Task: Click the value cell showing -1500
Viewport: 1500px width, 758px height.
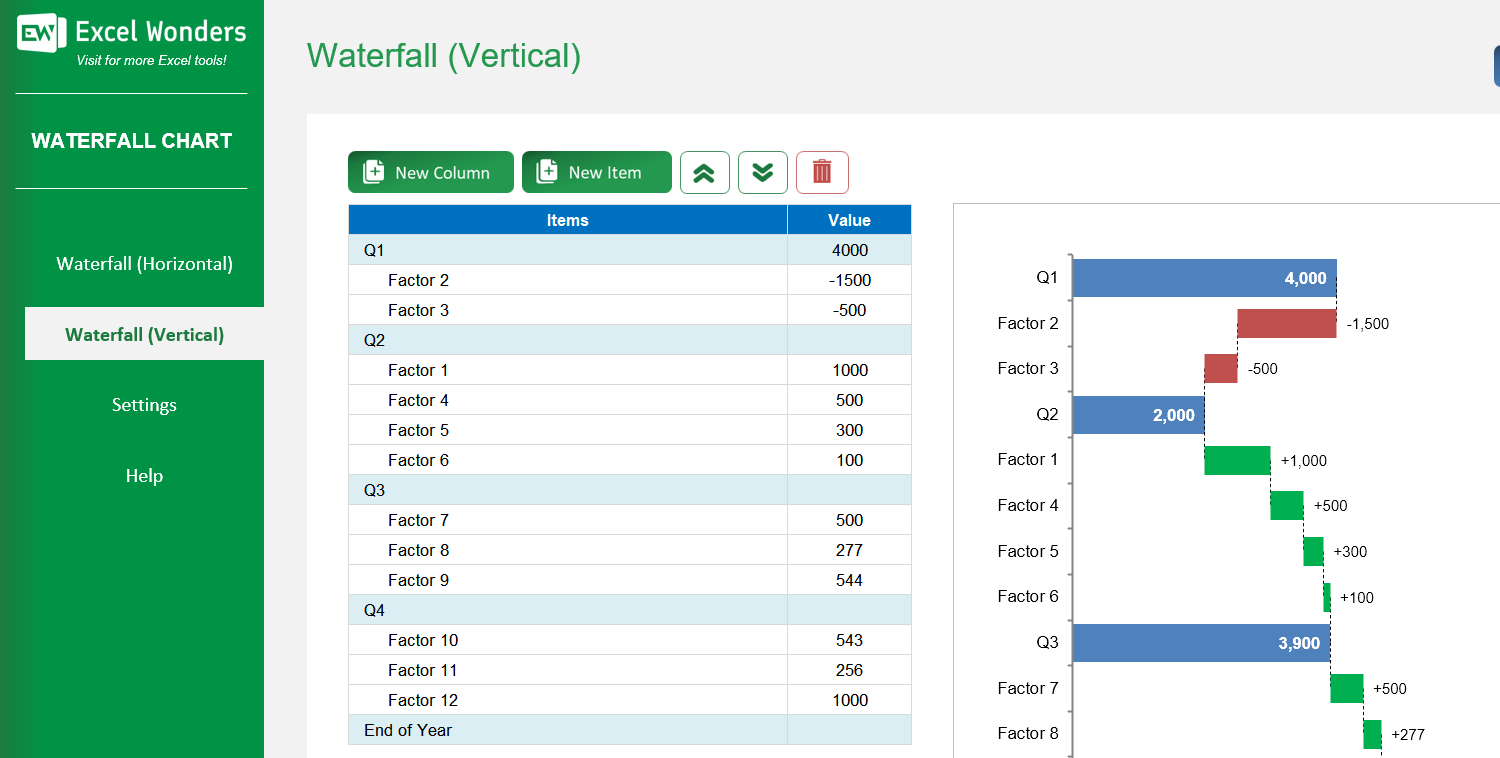Action: tap(849, 279)
